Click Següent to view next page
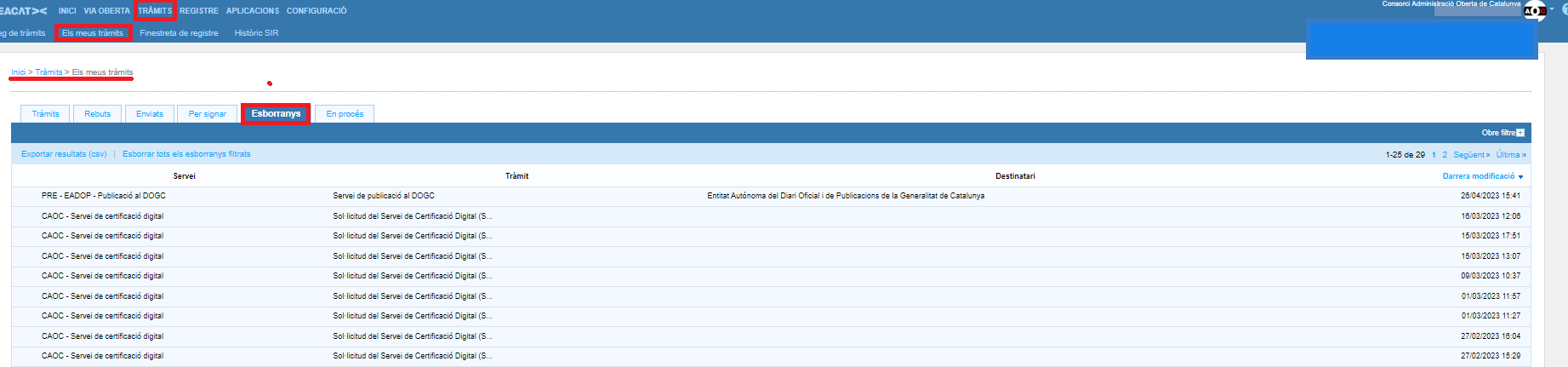This screenshot has width=1568, height=367. [x=1471, y=155]
